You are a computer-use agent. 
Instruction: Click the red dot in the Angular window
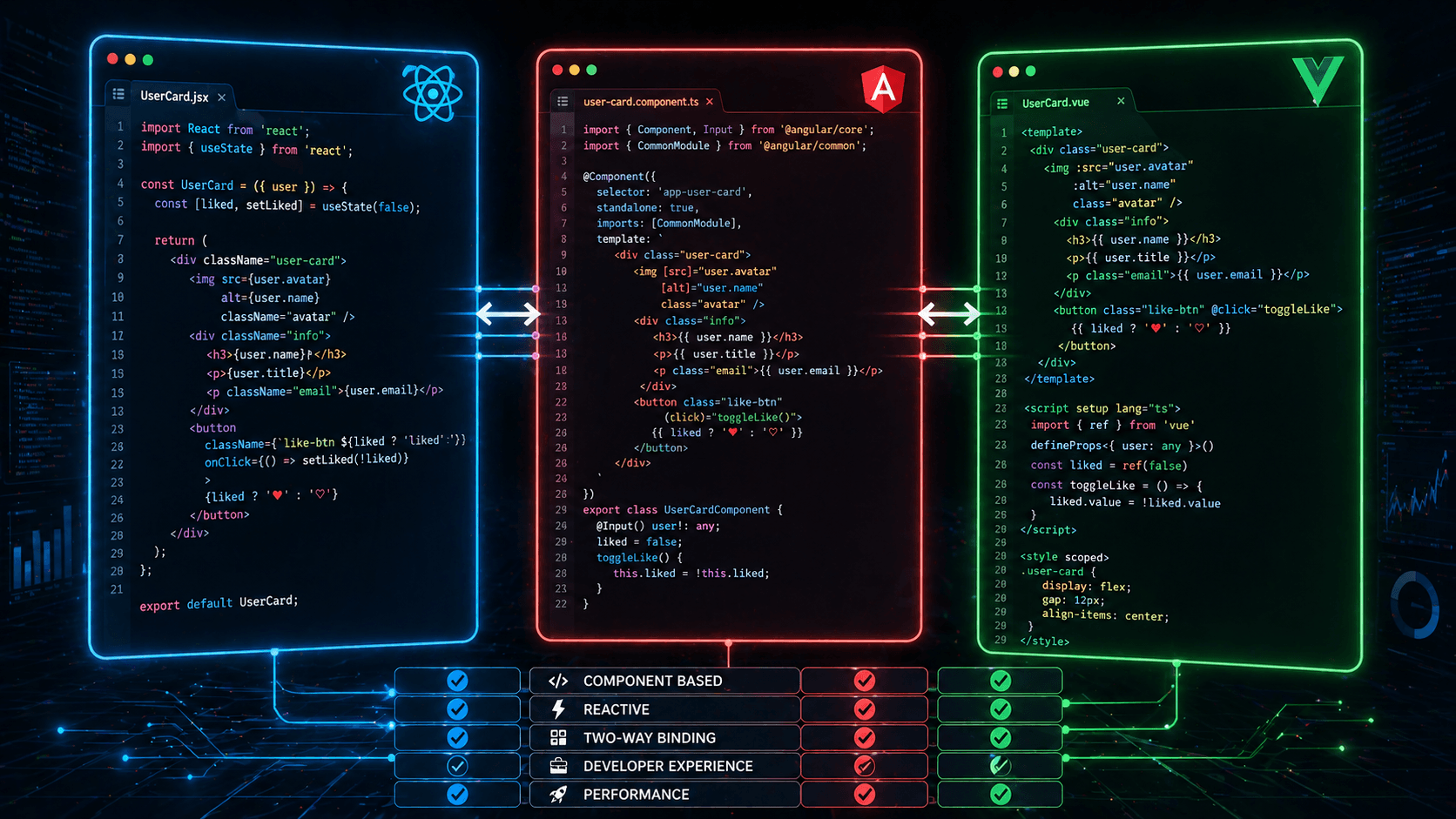pos(557,70)
